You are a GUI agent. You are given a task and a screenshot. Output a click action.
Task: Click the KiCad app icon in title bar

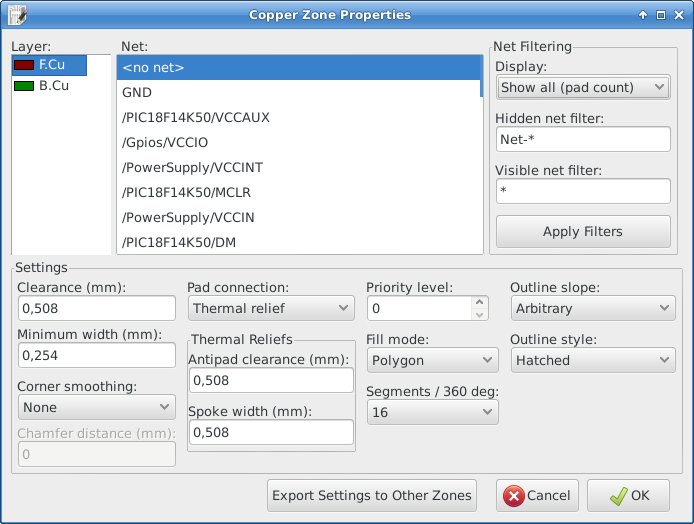tap(17, 15)
